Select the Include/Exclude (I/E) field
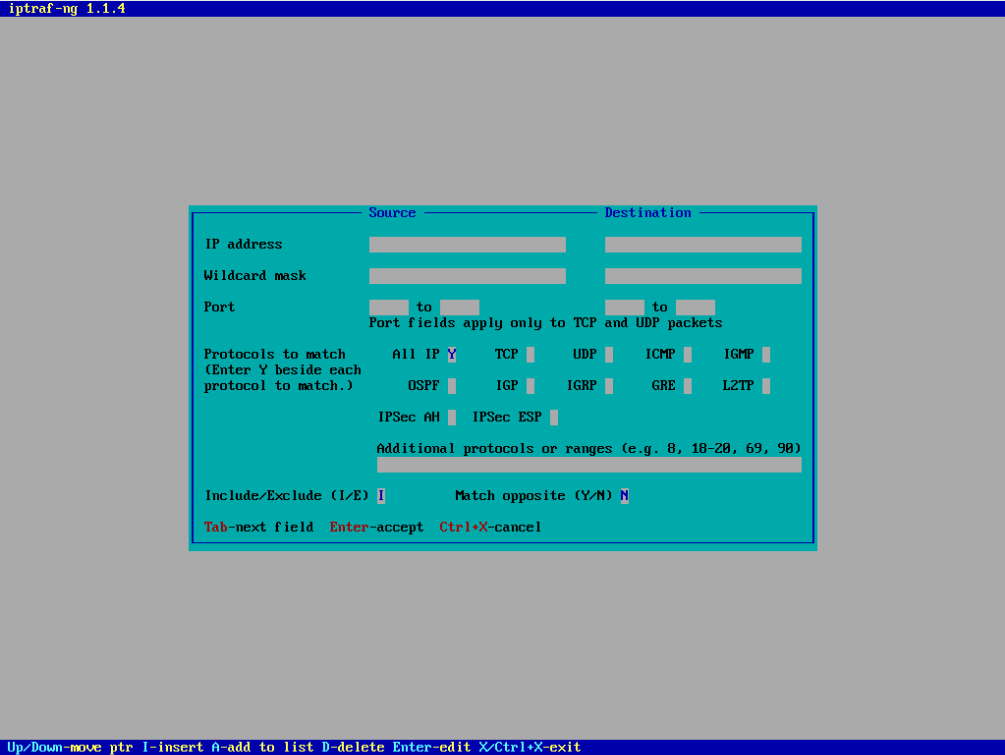The width and height of the screenshot is (1005, 755). (381, 496)
